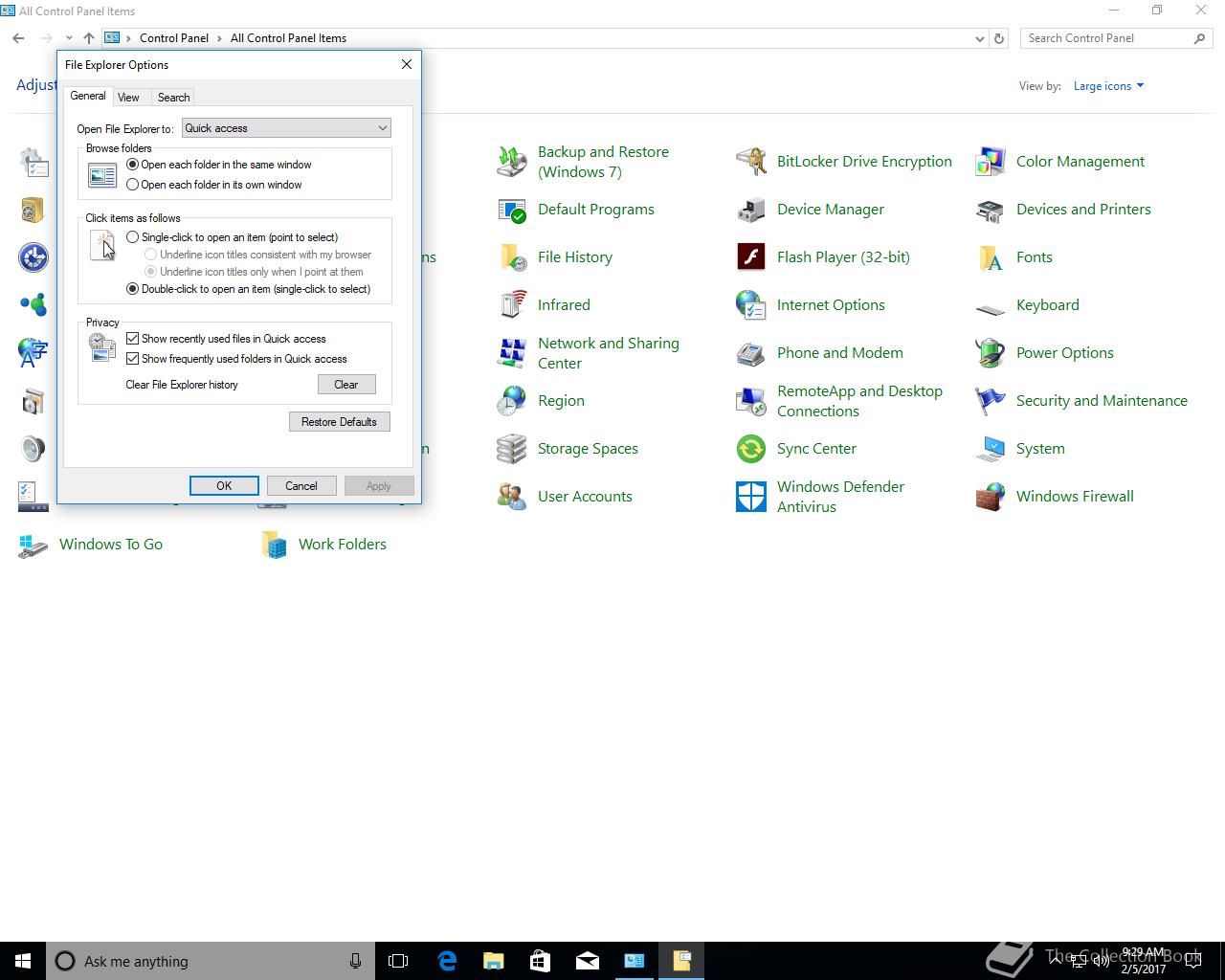Open the Windows To Go icon

(33, 545)
